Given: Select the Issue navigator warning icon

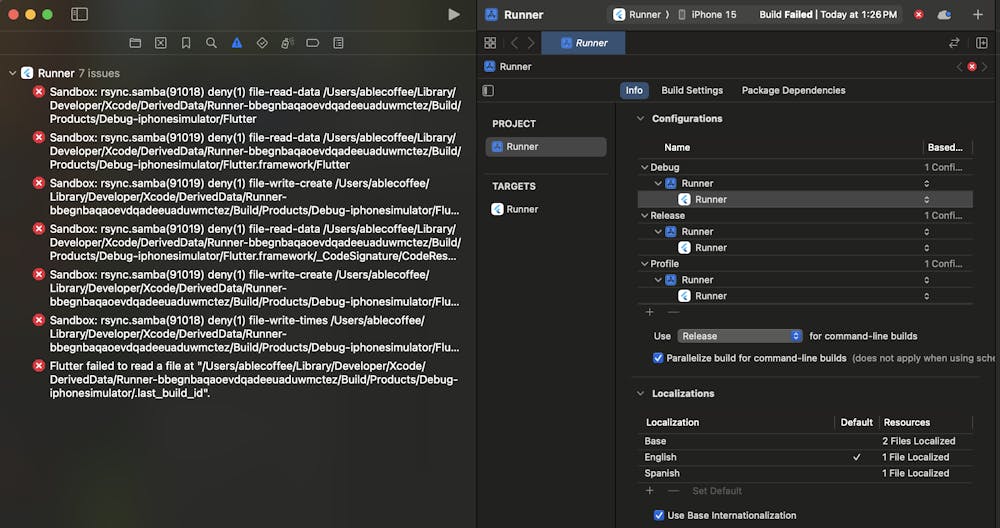Looking at the screenshot, I should (x=237, y=43).
